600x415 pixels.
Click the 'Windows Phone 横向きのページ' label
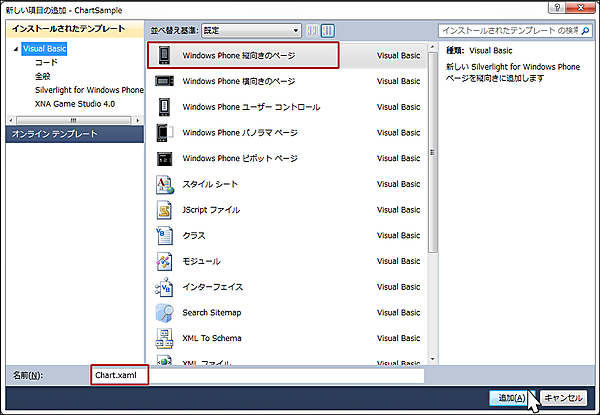pos(239,81)
